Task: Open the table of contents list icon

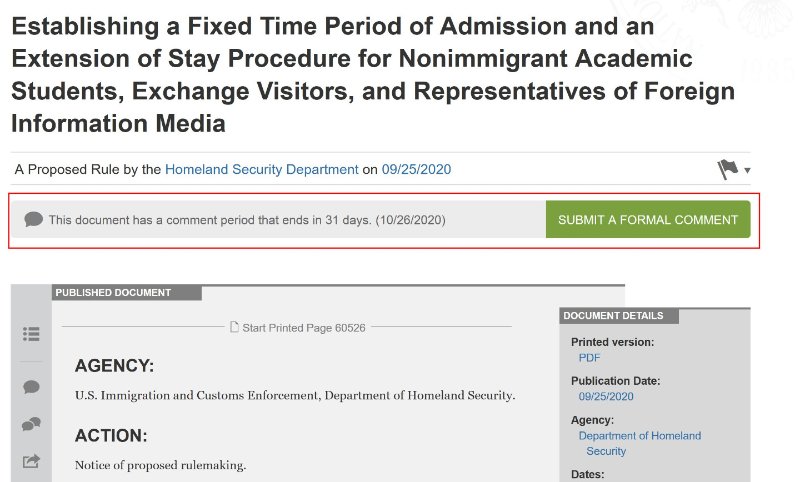Action: [31, 334]
